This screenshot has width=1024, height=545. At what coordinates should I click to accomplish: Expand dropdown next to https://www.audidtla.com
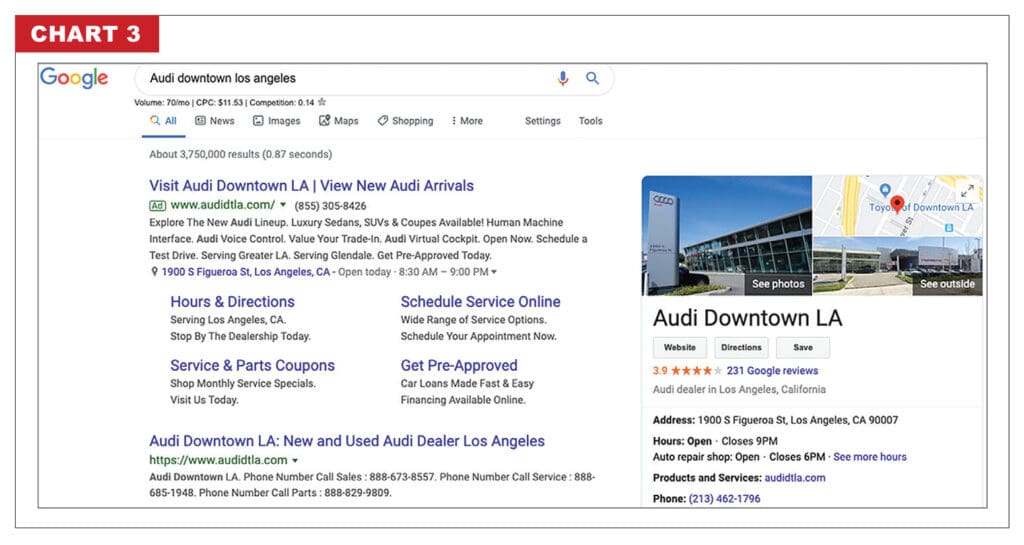[x=295, y=461]
